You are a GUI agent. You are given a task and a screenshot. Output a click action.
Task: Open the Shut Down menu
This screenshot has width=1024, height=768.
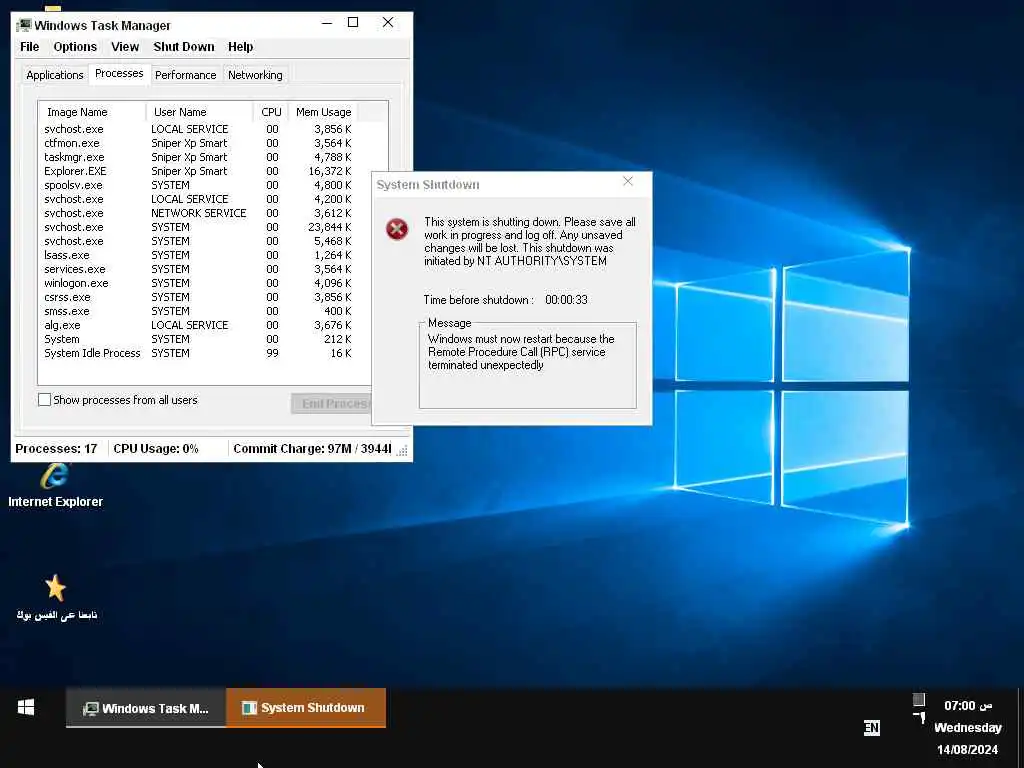pos(184,47)
